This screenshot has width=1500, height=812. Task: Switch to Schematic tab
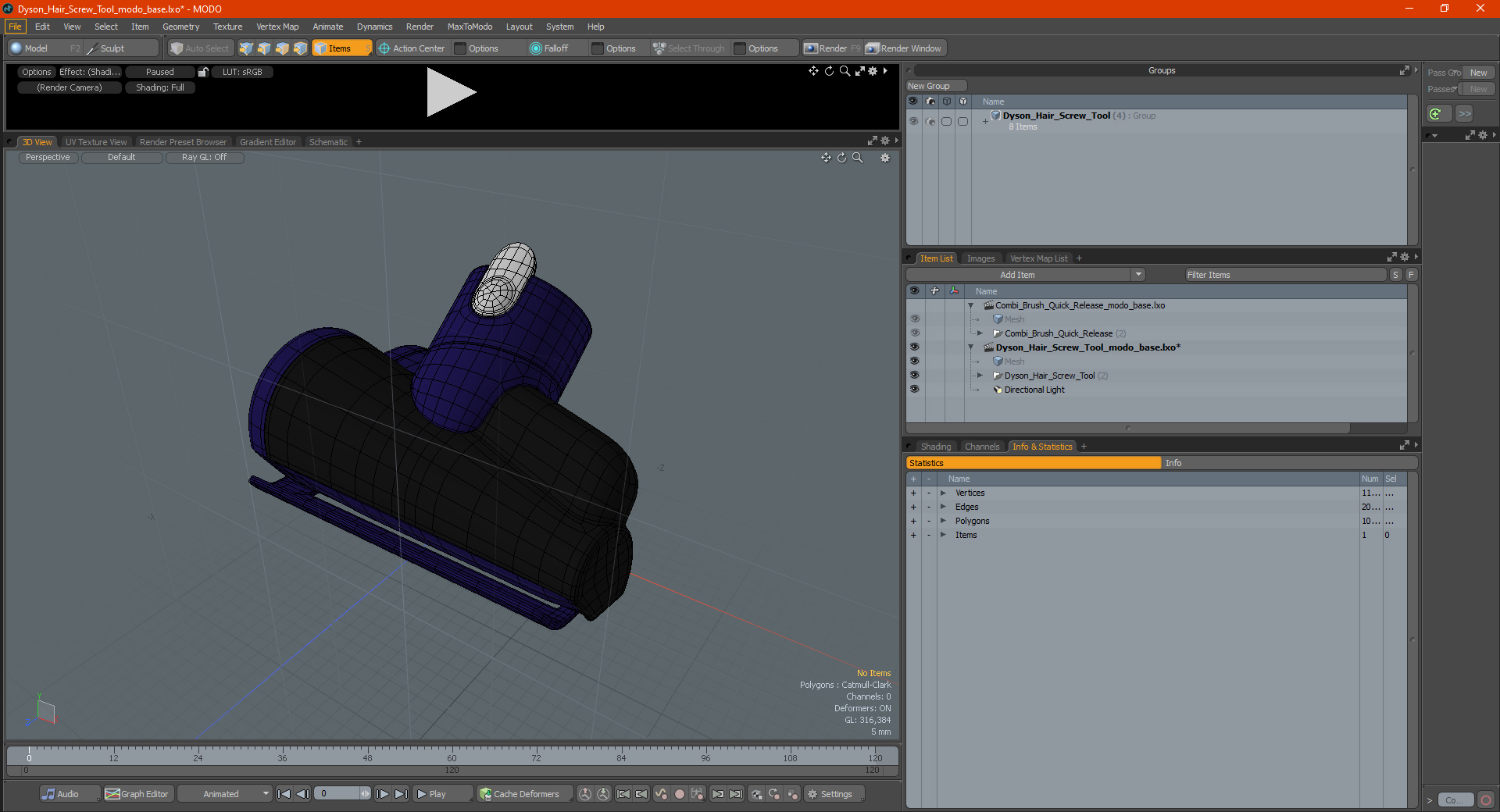pyautogui.click(x=328, y=142)
